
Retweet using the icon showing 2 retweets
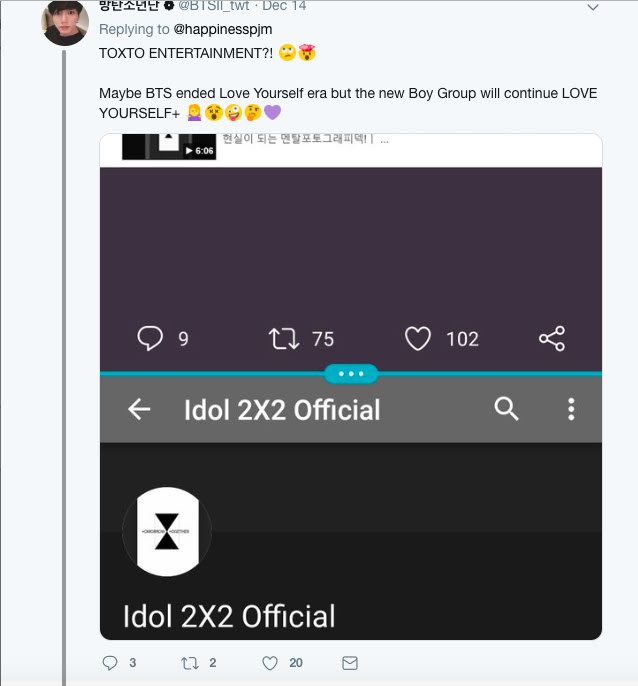point(188,663)
